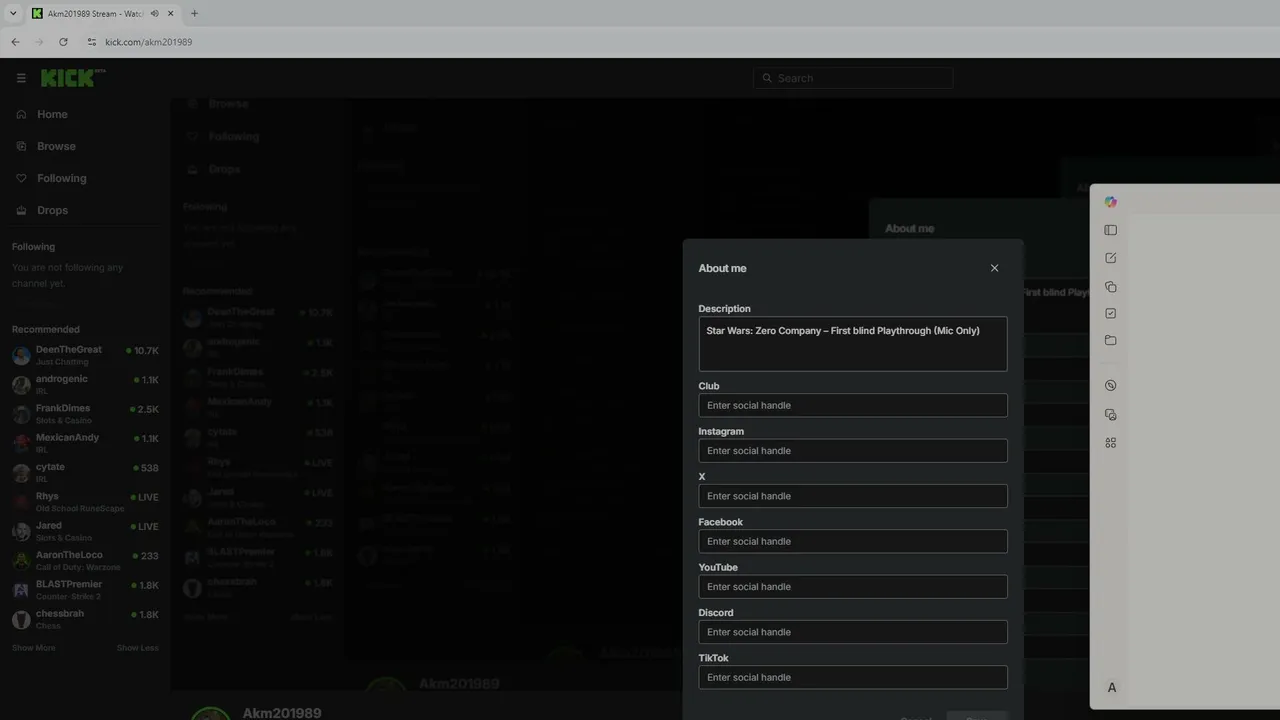Image resolution: width=1280 pixels, height=720 pixels.
Task: Open the Kick hamburger menu
Action: 21,78
